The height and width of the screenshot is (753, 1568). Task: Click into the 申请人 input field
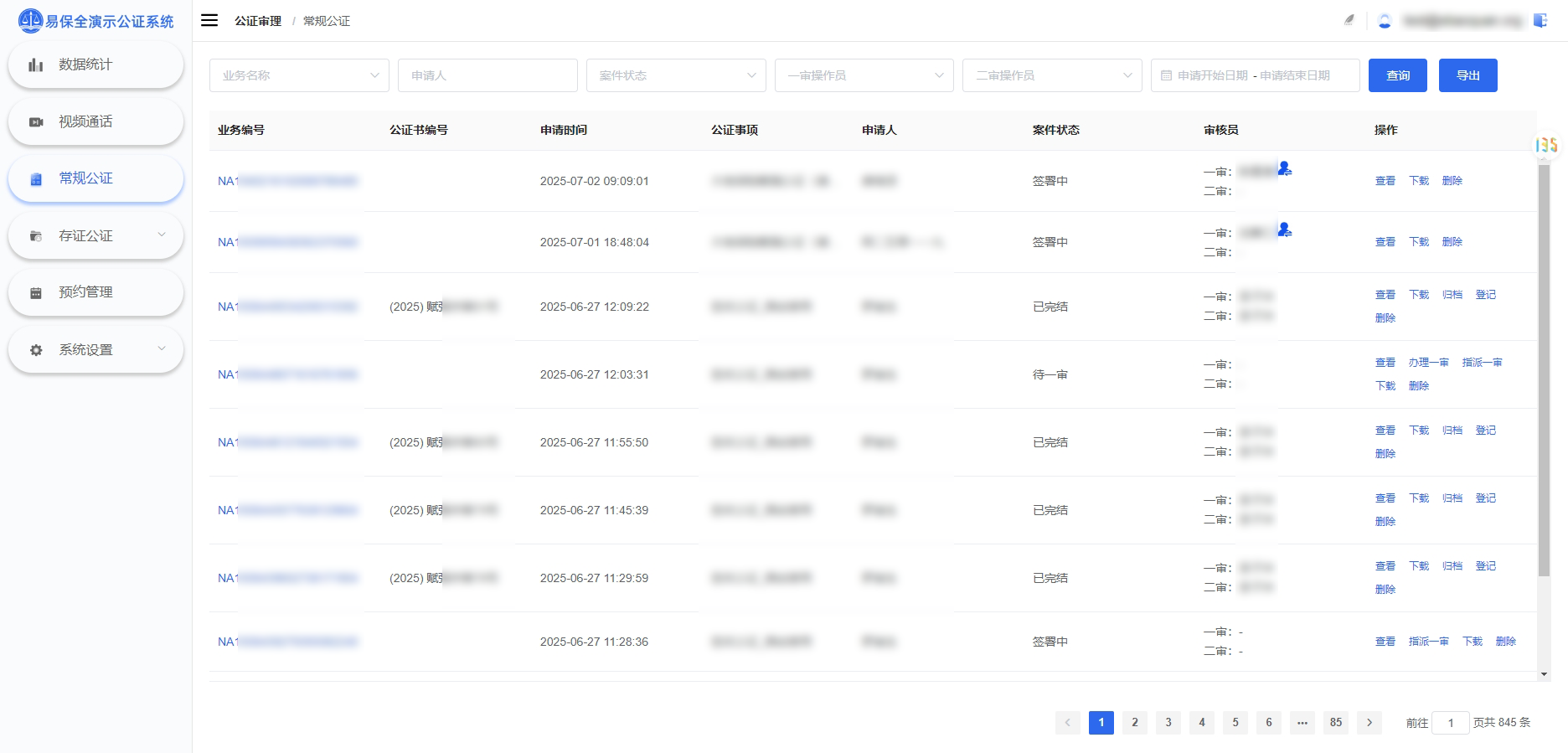click(487, 75)
